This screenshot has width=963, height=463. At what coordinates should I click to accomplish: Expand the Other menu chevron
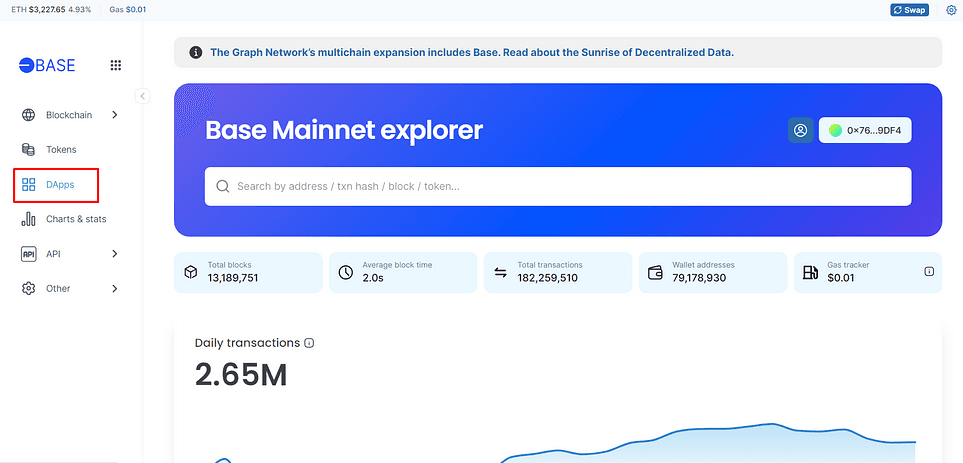(115, 289)
